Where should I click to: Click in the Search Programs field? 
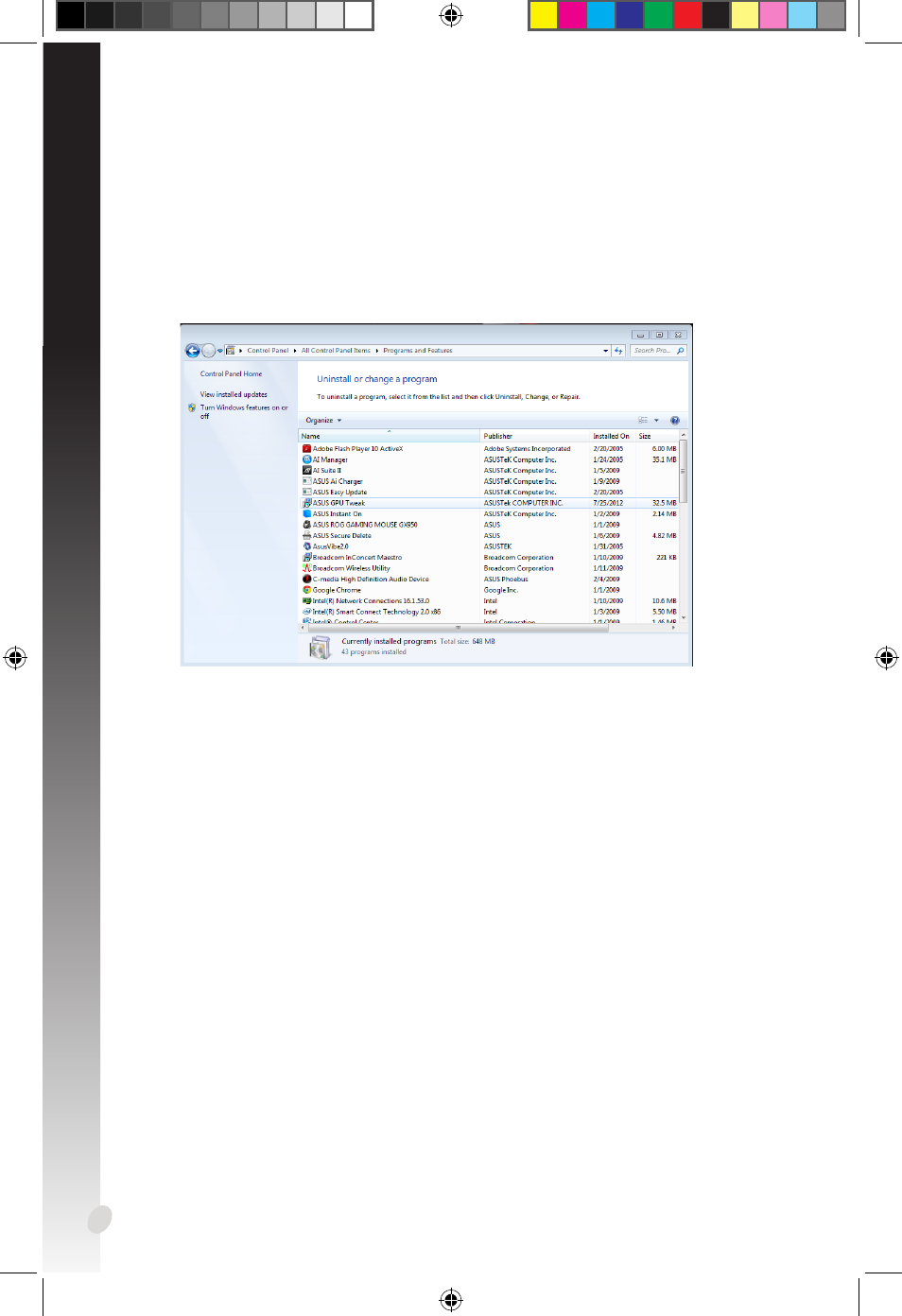coord(652,351)
